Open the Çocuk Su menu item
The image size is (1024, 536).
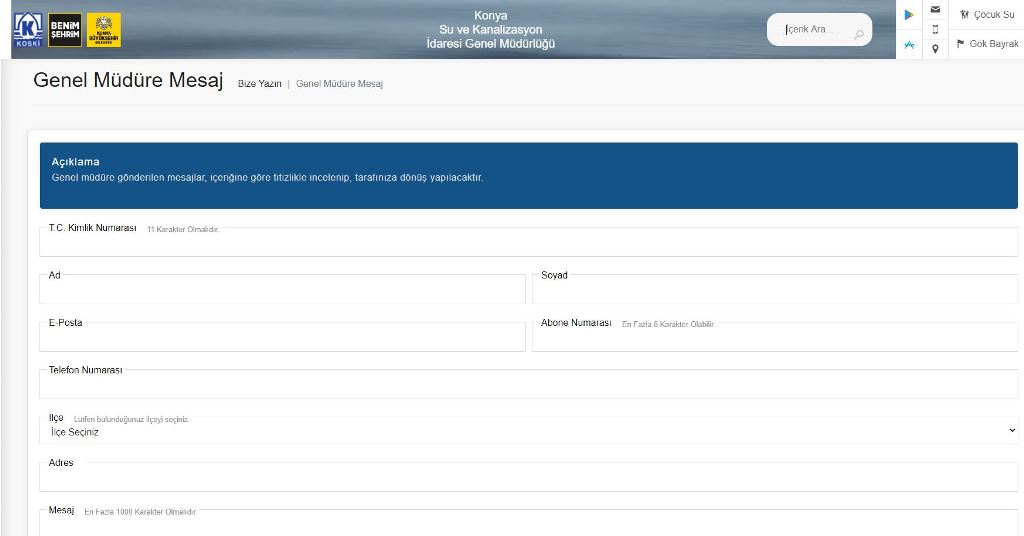click(986, 15)
